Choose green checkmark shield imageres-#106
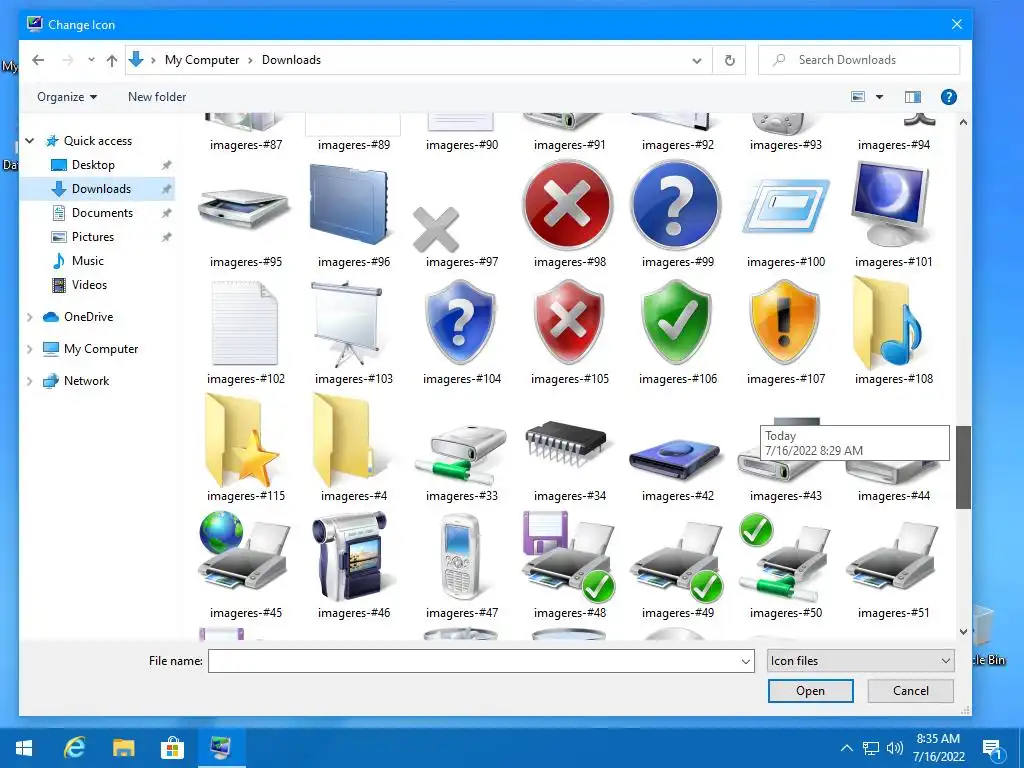Viewport: 1024px width, 768px height. 676,322
